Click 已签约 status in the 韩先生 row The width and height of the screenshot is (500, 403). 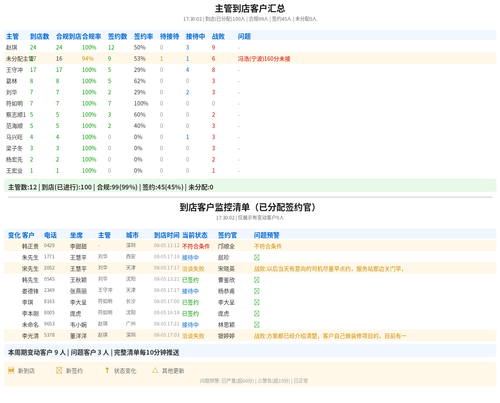point(190,280)
